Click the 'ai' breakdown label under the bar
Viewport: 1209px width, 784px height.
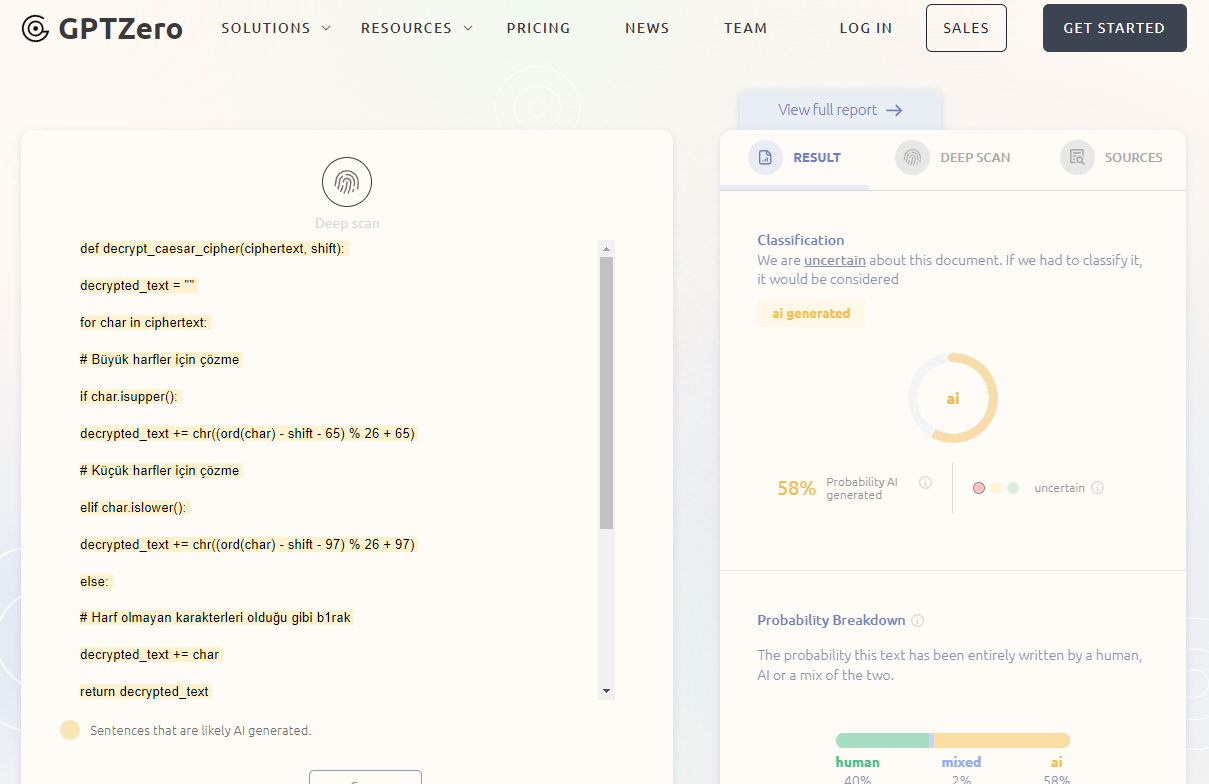pos(1056,762)
